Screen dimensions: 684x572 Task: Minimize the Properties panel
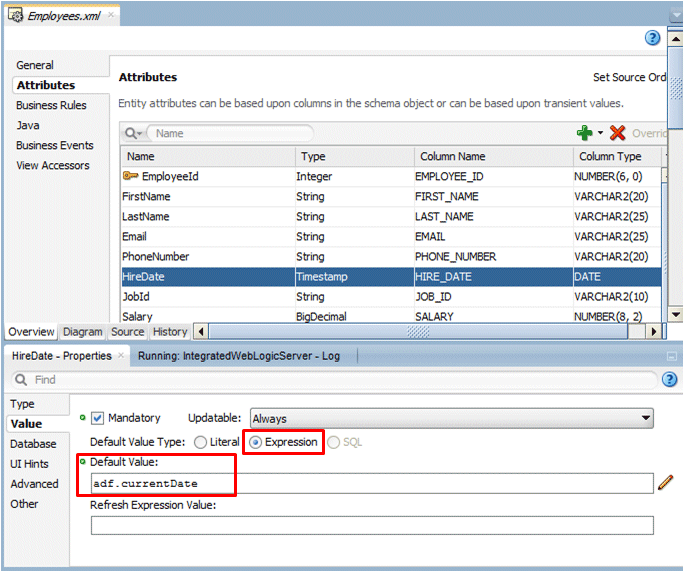click(671, 356)
